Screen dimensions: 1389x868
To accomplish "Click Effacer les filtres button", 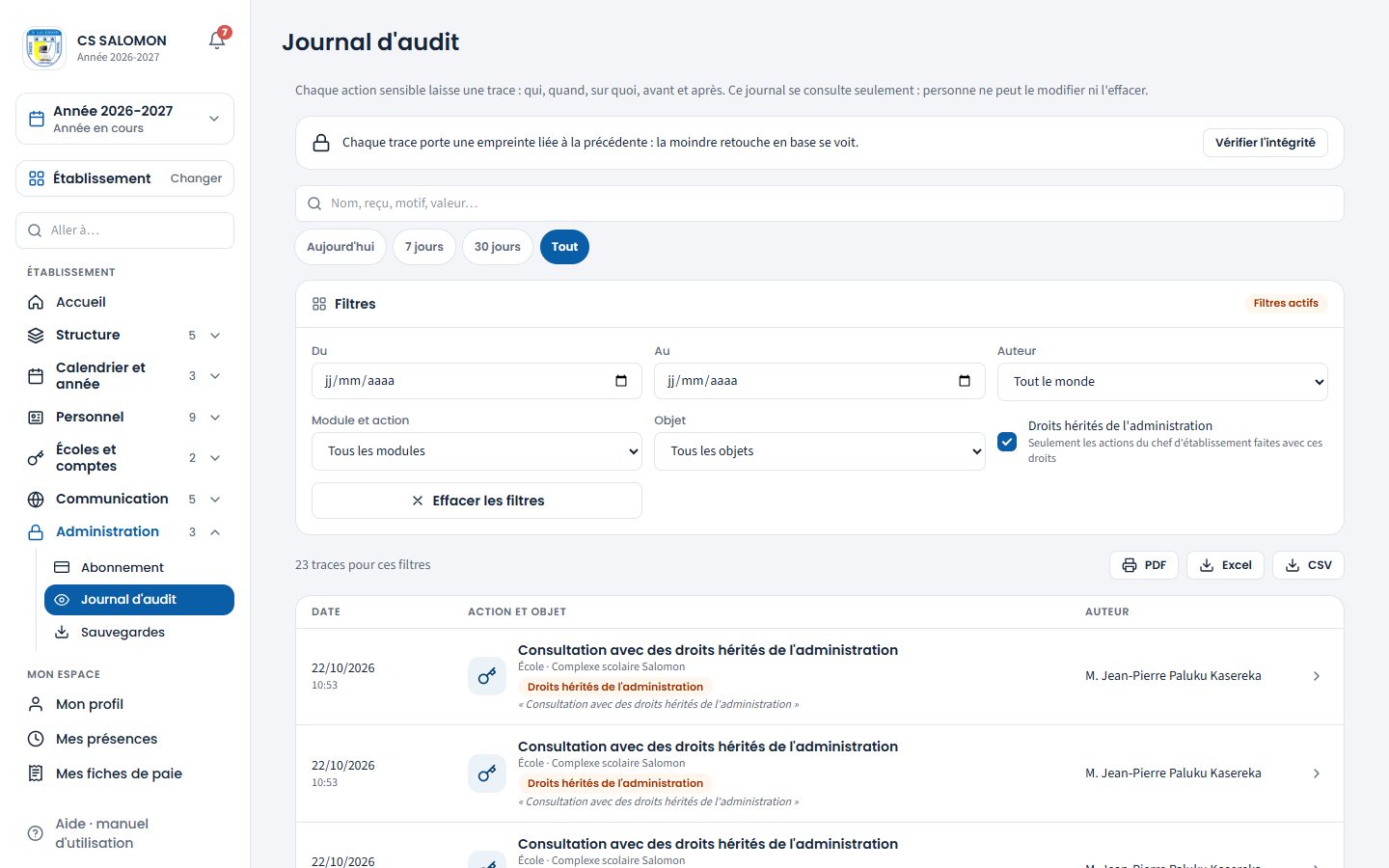I will click(x=477, y=501).
